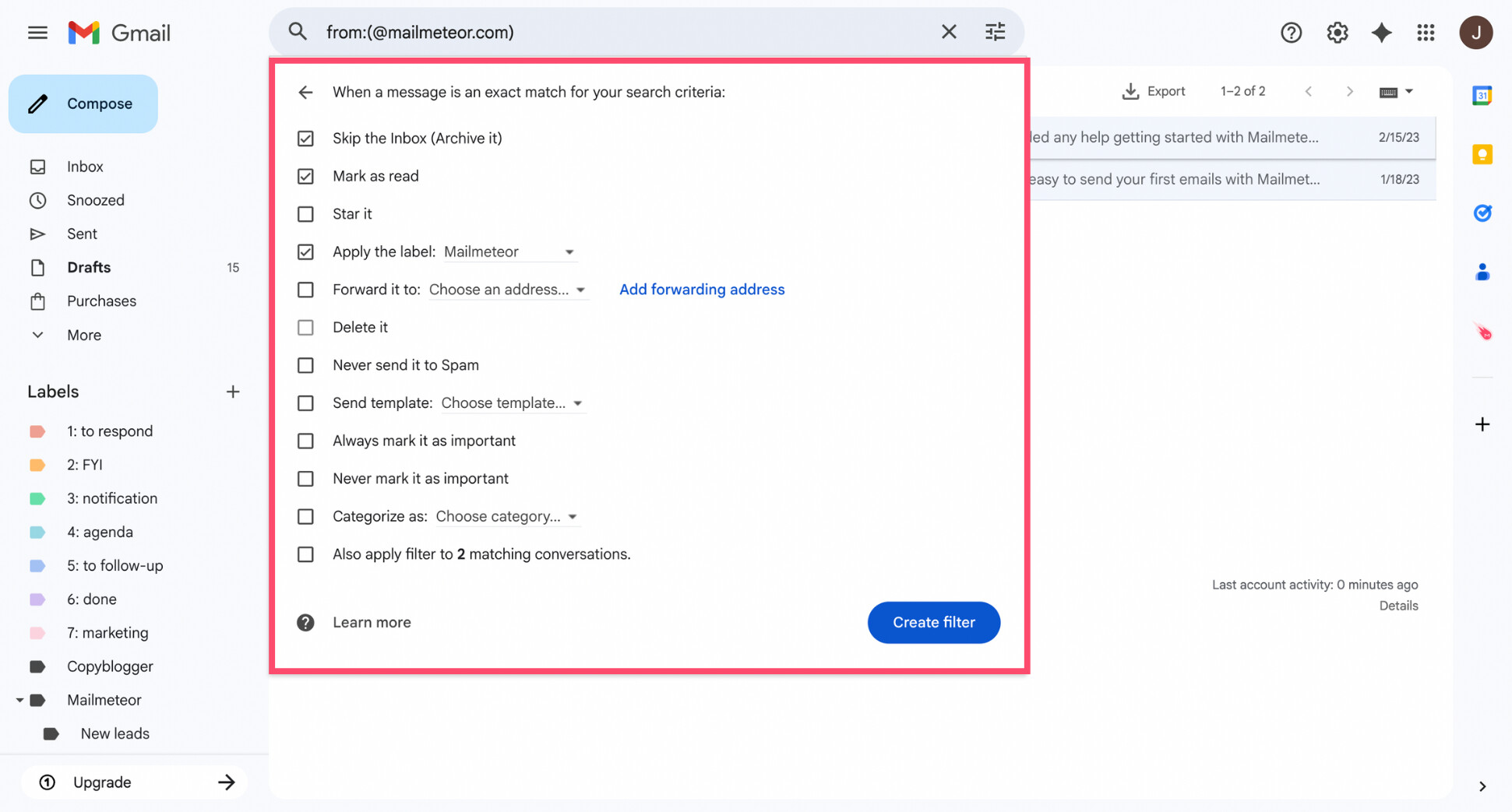Open the Compose button to write email

83,104
